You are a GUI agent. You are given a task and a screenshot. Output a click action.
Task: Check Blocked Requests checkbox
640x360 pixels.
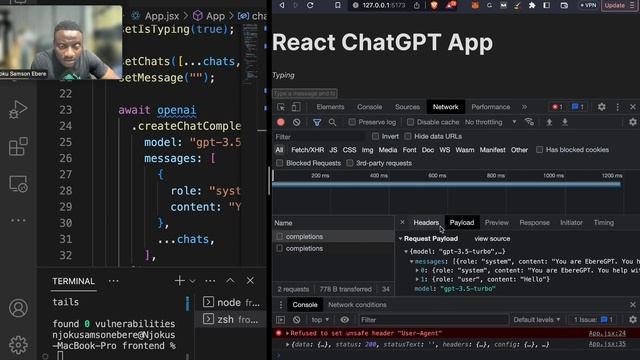click(x=280, y=163)
